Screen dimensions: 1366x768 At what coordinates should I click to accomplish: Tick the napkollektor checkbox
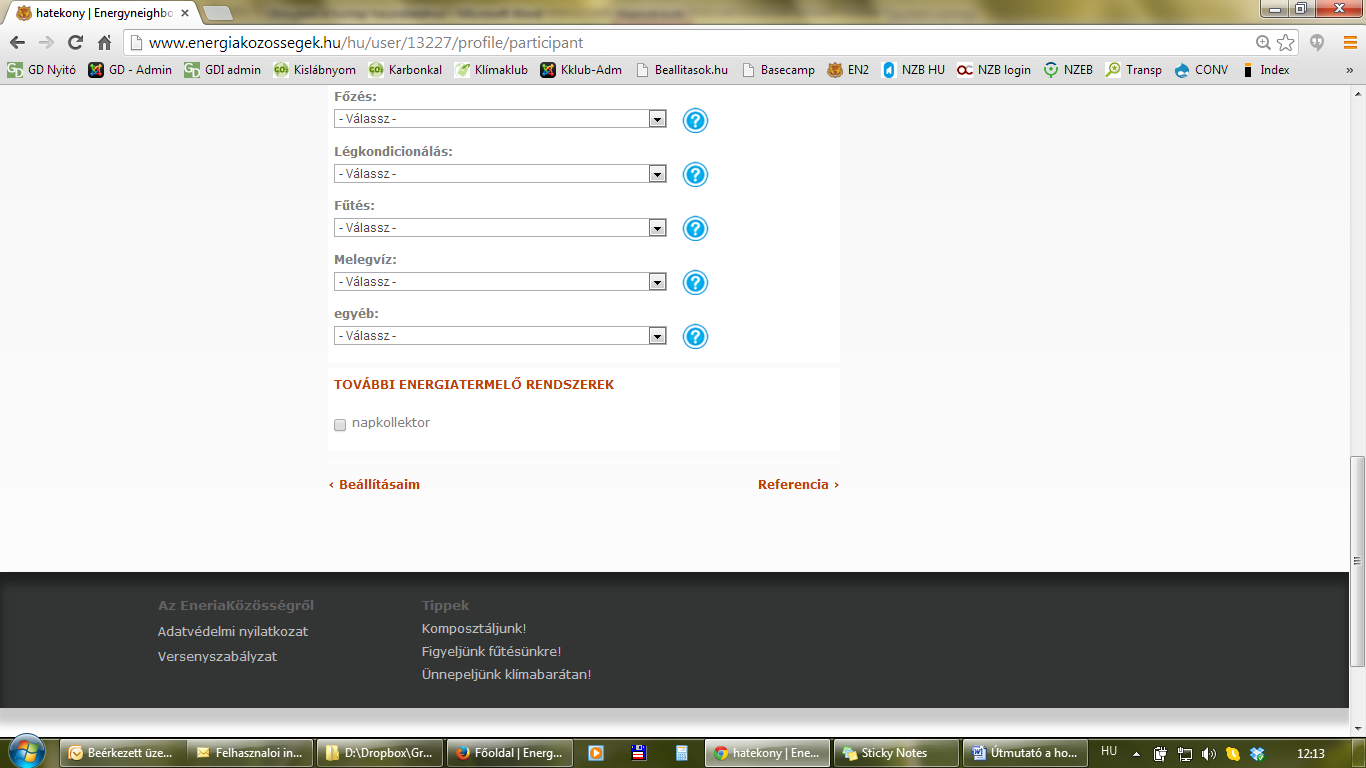340,424
